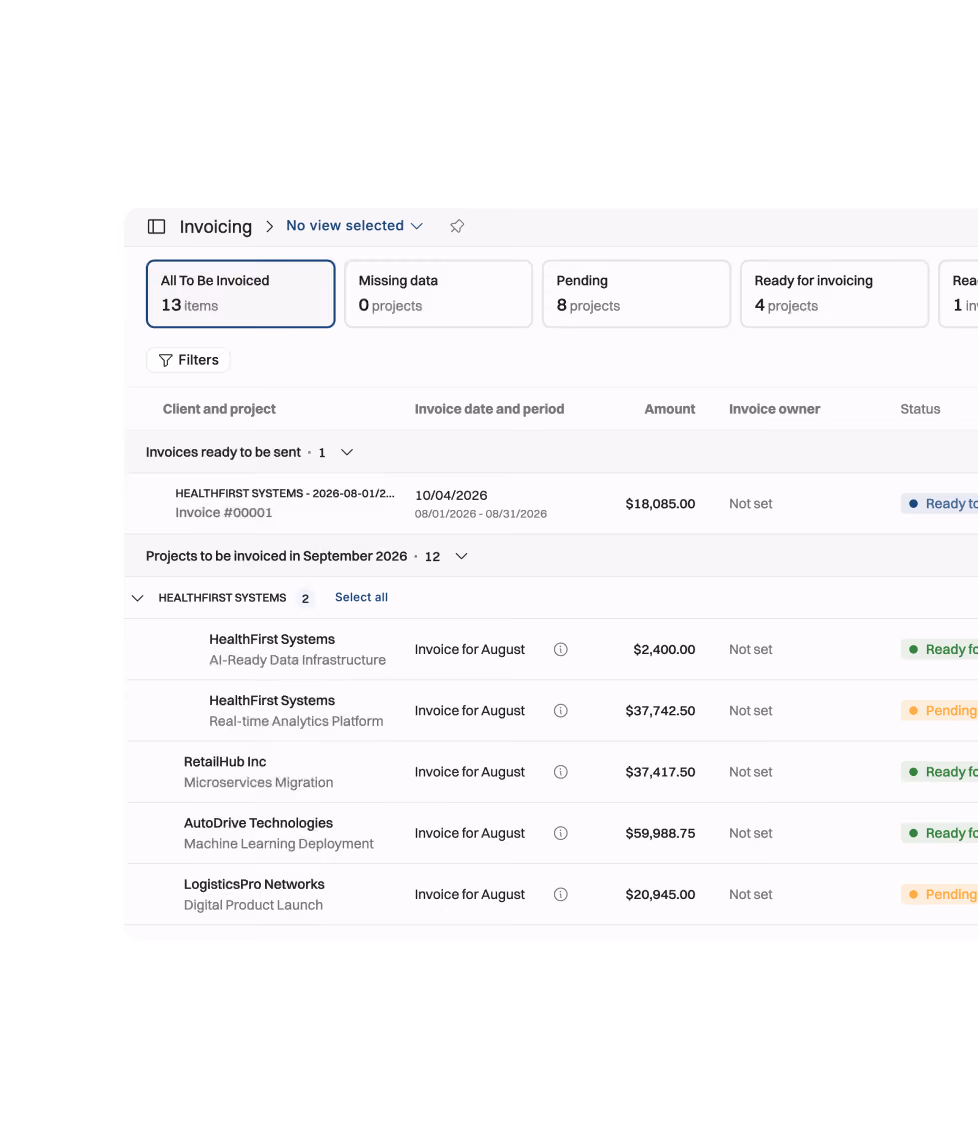Open the Filters funnel button
The height and width of the screenshot is (1146, 978).
click(x=189, y=360)
